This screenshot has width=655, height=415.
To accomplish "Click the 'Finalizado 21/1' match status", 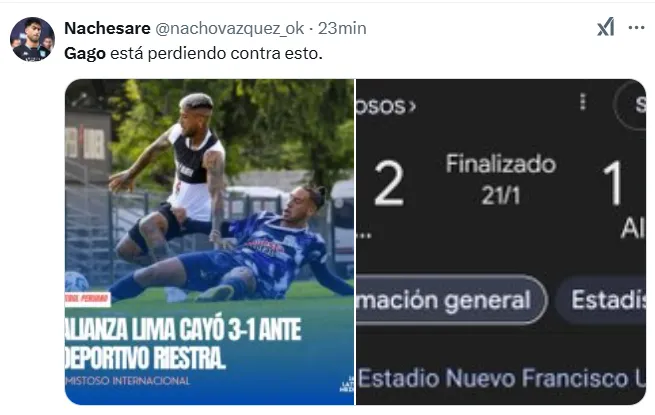I will pos(501,179).
